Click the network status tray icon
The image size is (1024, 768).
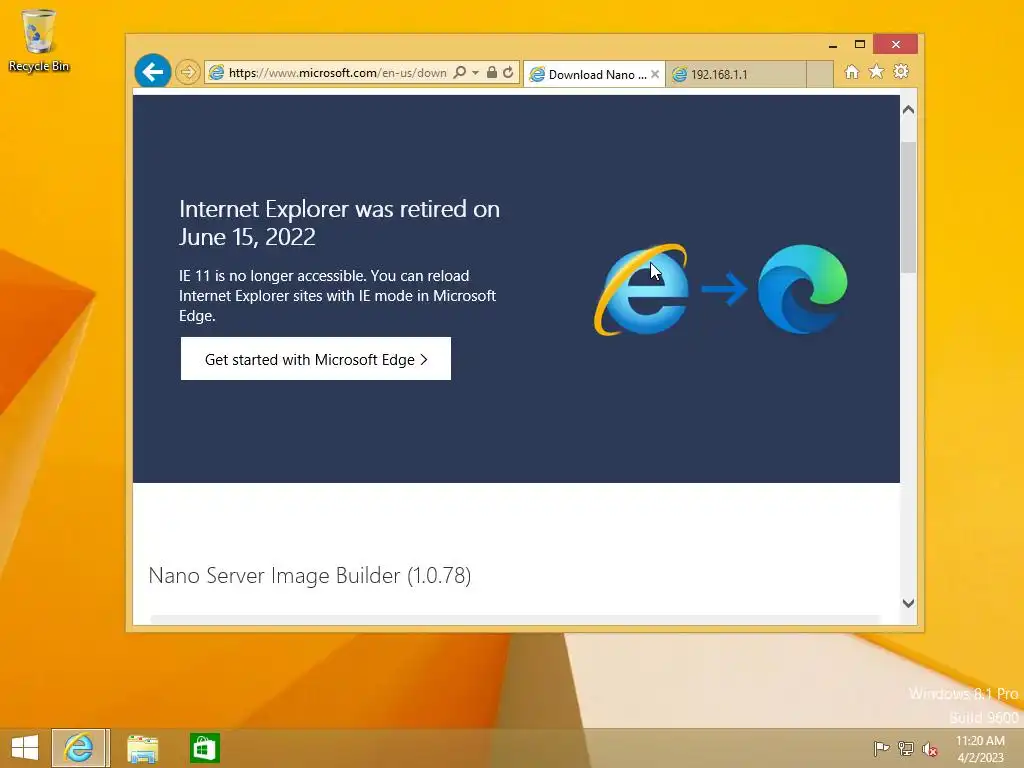(x=906, y=748)
